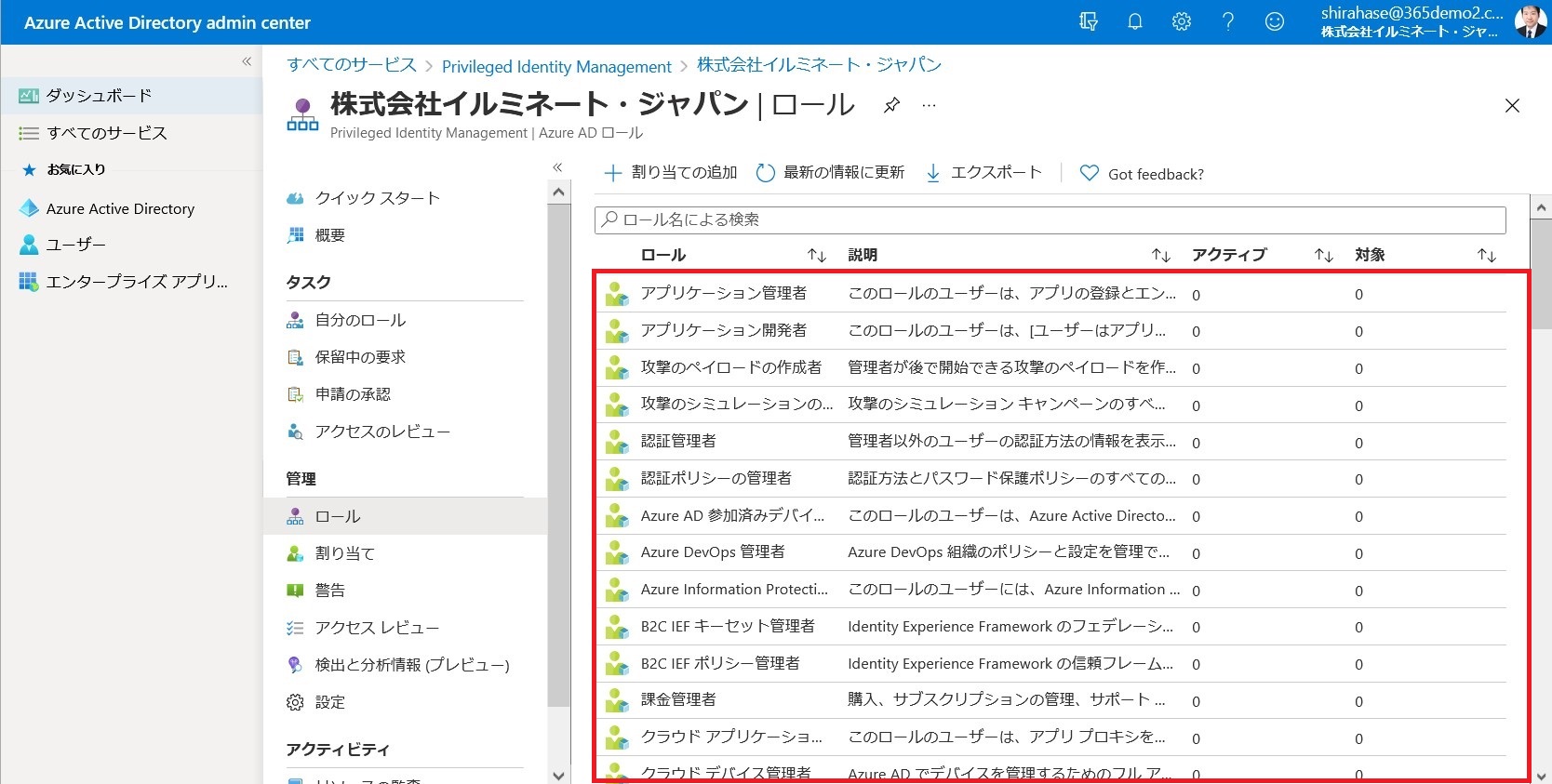Sort by the 対象 column sort arrows
The height and width of the screenshot is (784, 1552).
tap(1487, 255)
